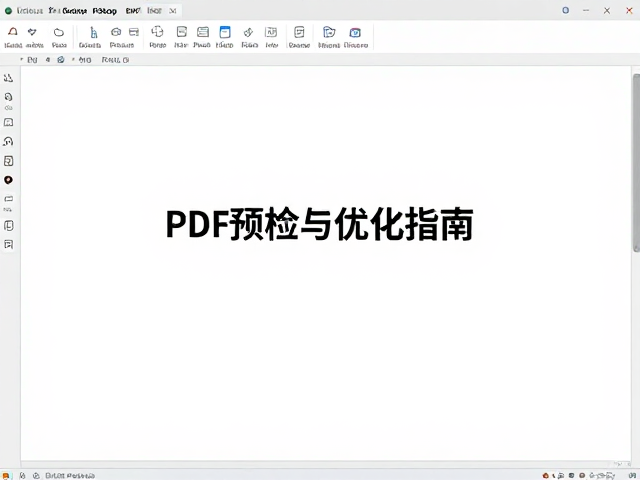Click the heading "PDF预检与优化指南" on the page
This screenshot has height=480, width=640.
point(320,224)
